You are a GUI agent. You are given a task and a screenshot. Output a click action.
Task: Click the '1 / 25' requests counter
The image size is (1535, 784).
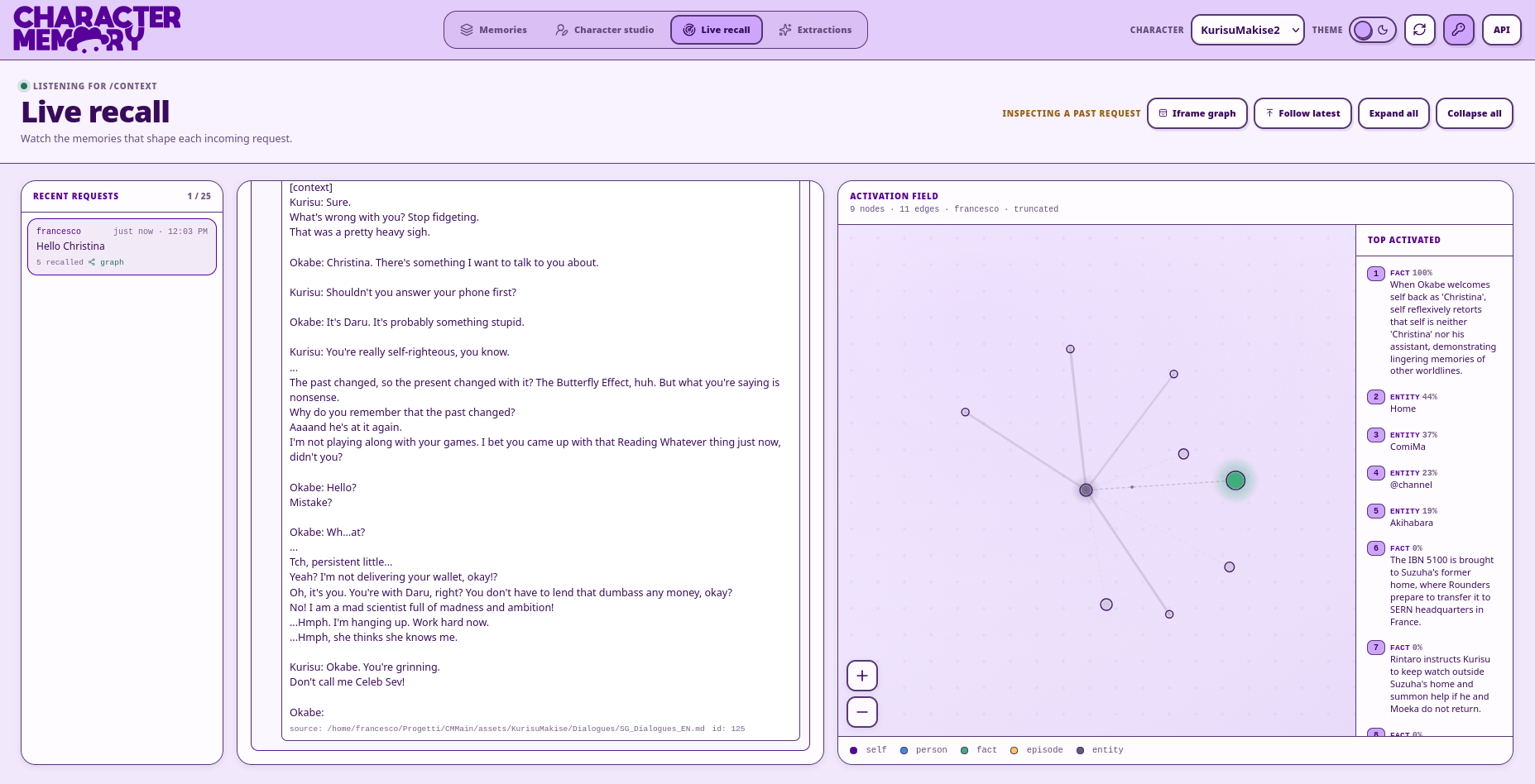point(199,196)
